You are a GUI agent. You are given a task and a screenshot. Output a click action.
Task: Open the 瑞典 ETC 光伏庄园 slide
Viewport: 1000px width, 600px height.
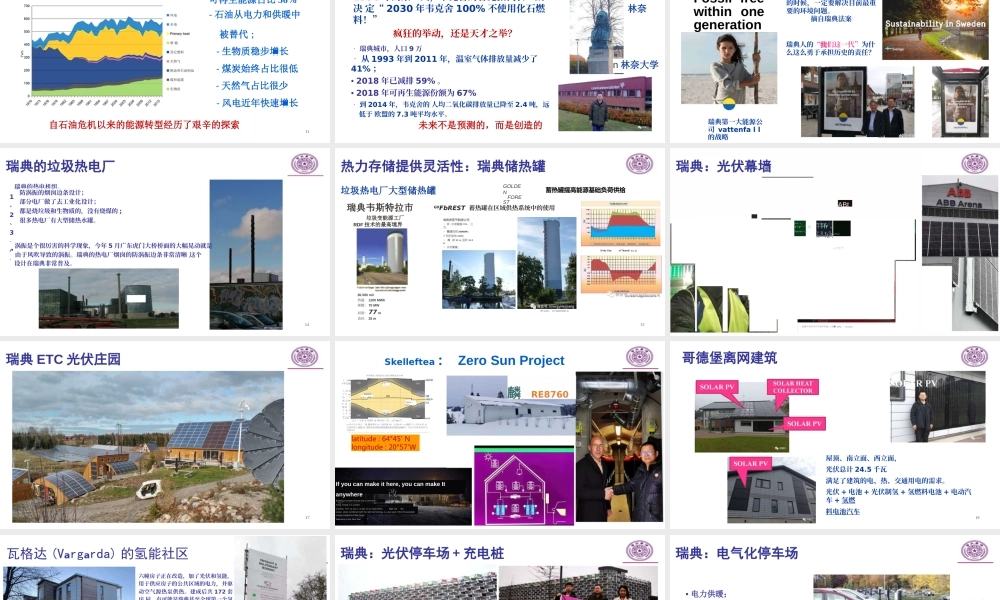click(165, 435)
